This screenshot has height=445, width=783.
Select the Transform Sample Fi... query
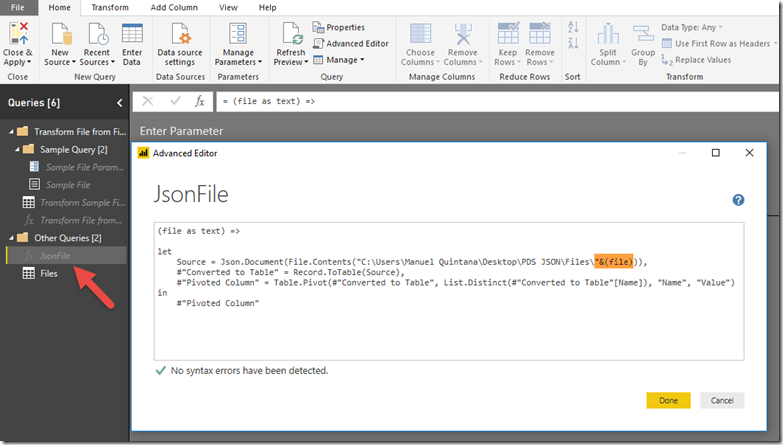73,203
